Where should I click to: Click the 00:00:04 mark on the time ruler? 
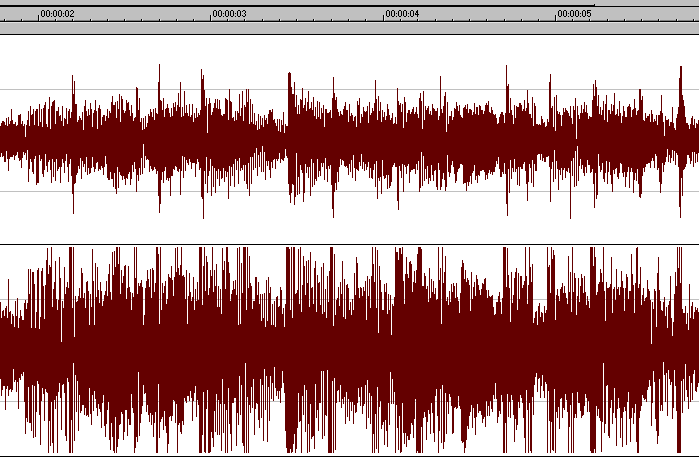[402, 14]
